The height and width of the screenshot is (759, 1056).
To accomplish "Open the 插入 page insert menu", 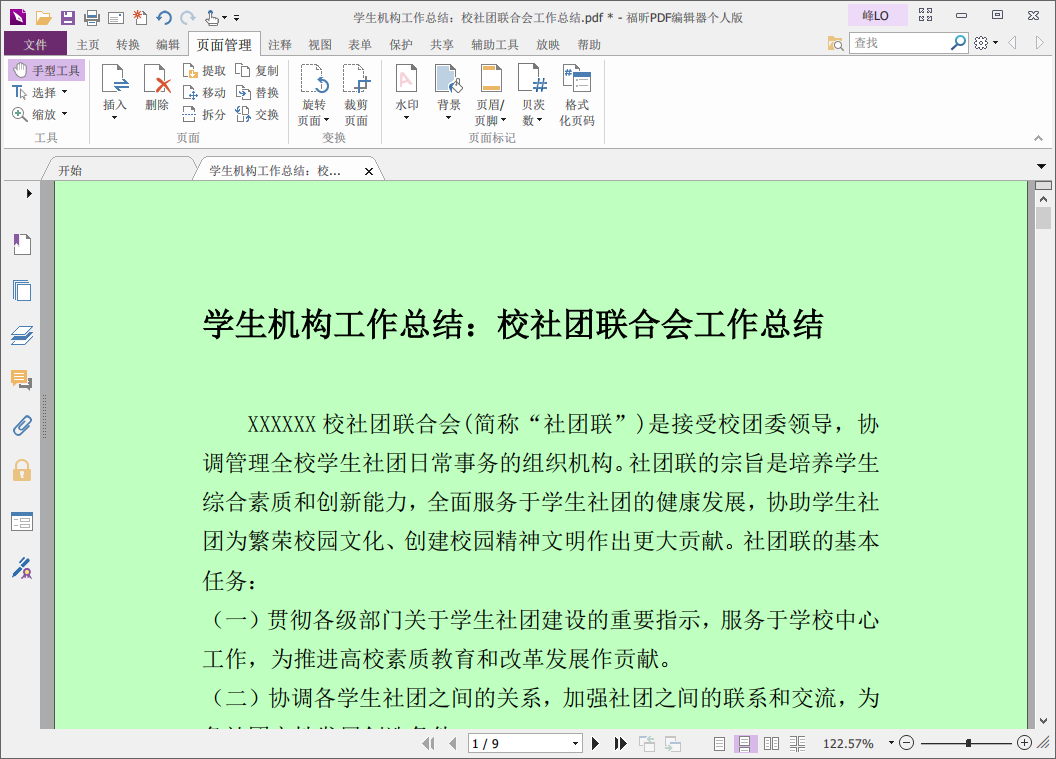I will tap(114, 93).
